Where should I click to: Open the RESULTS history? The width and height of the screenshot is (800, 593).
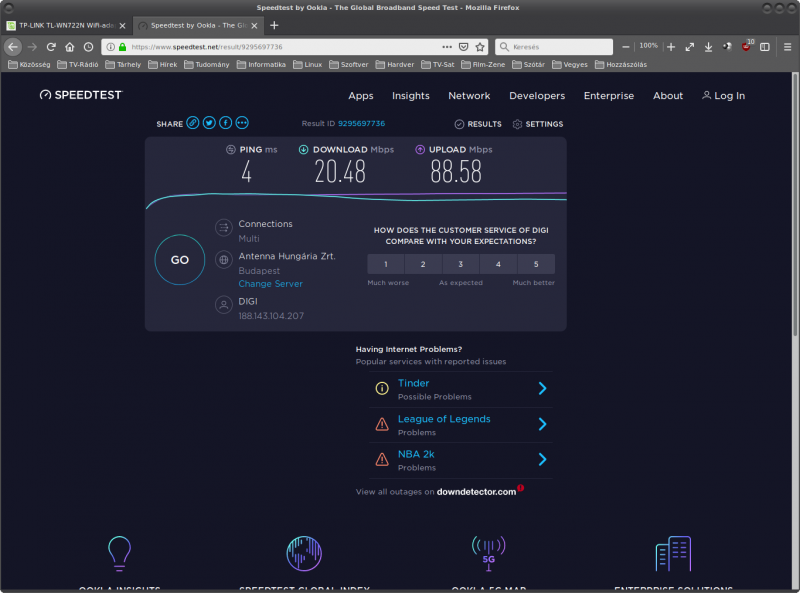(x=478, y=124)
